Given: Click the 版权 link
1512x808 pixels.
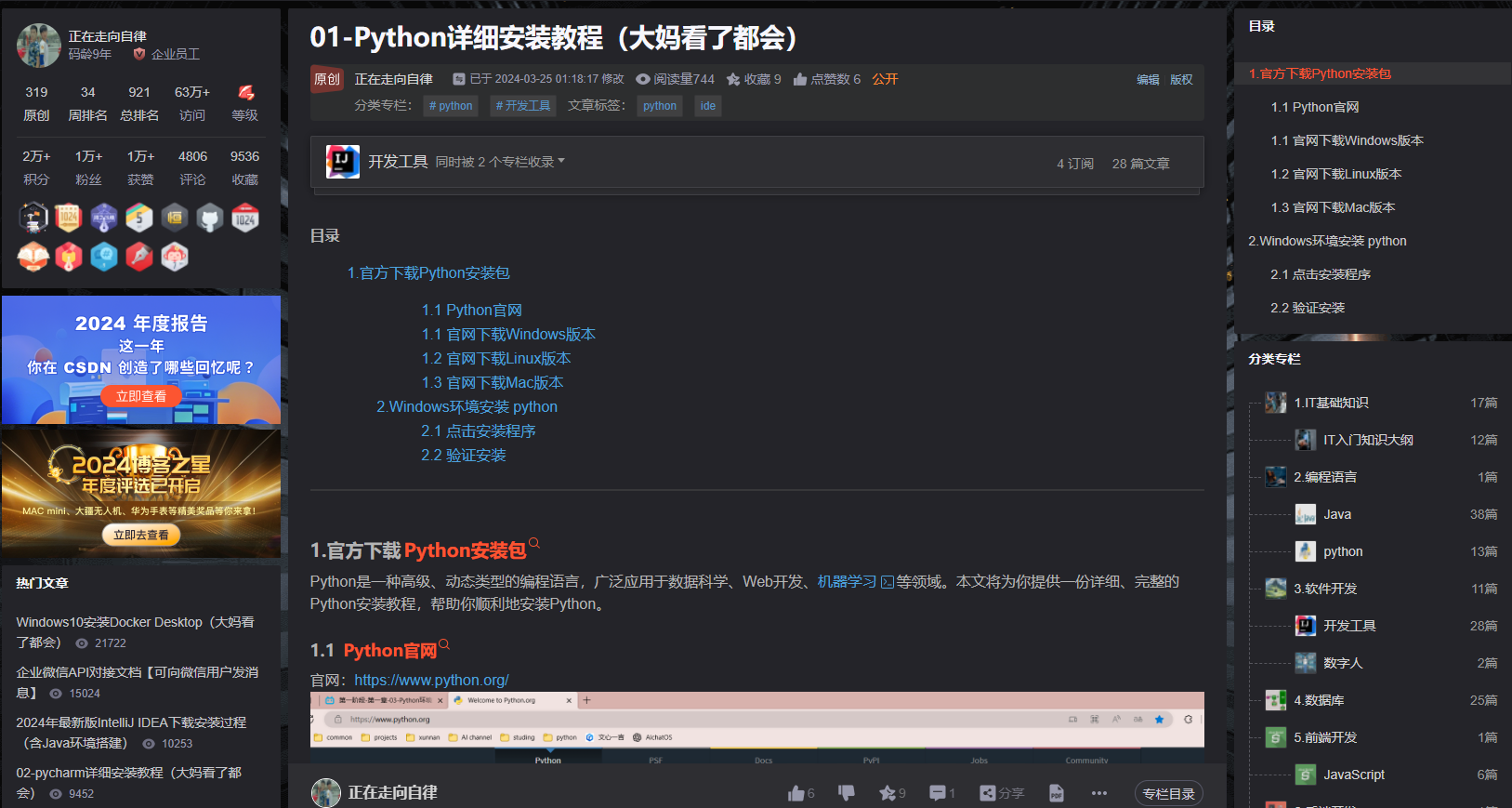Looking at the screenshot, I should pos(1181,80).
